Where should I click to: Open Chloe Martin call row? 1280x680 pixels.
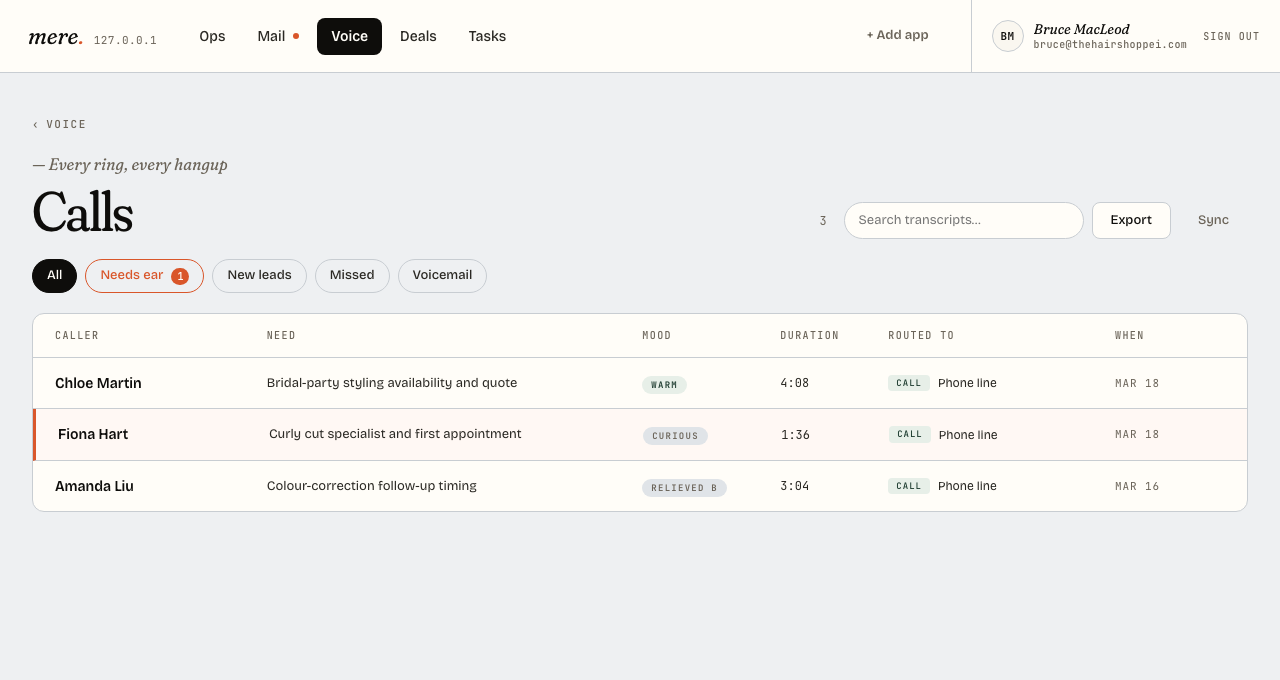(x=640, y=383)
